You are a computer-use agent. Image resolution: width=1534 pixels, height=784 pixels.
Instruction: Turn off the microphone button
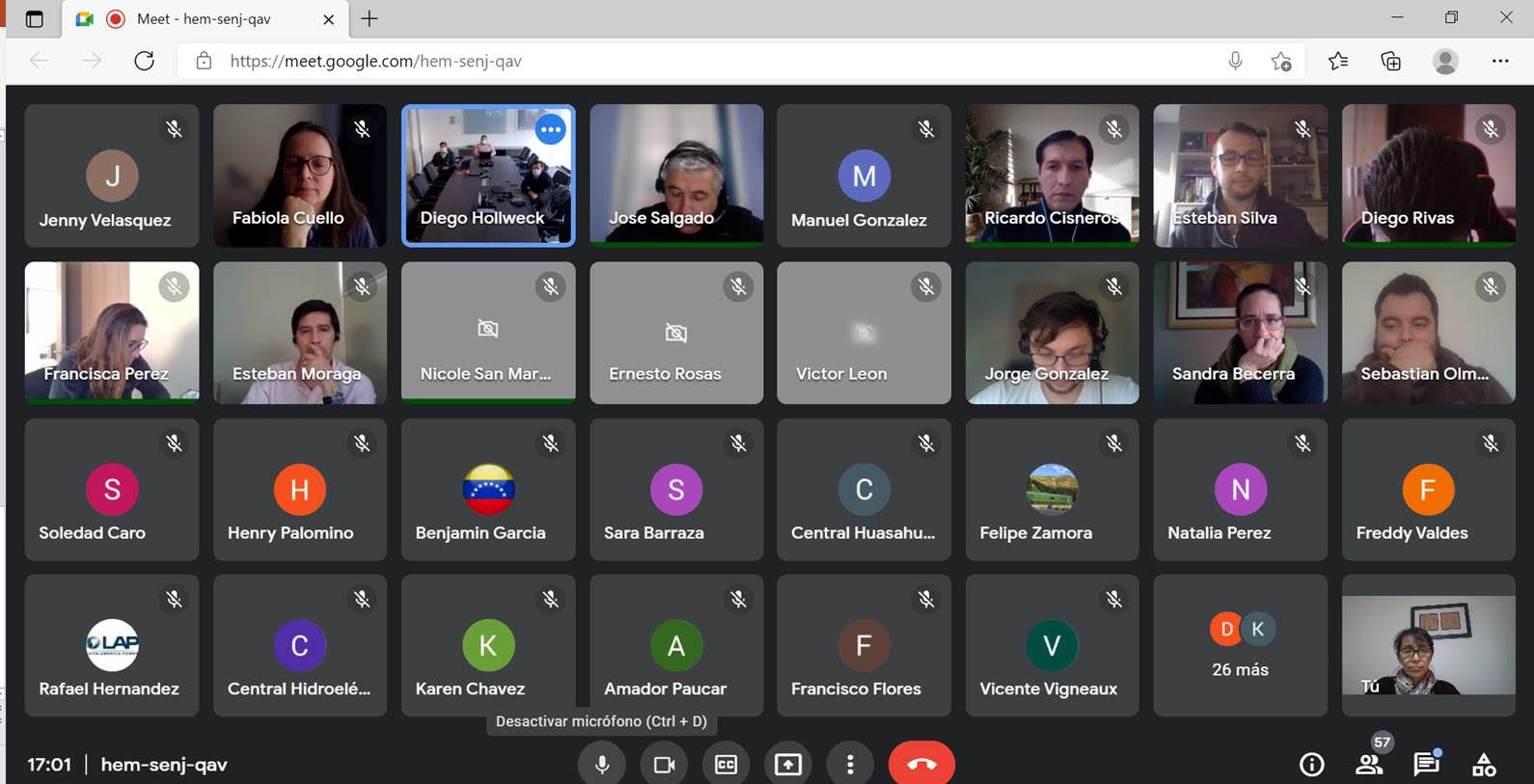tap(601, 764)
